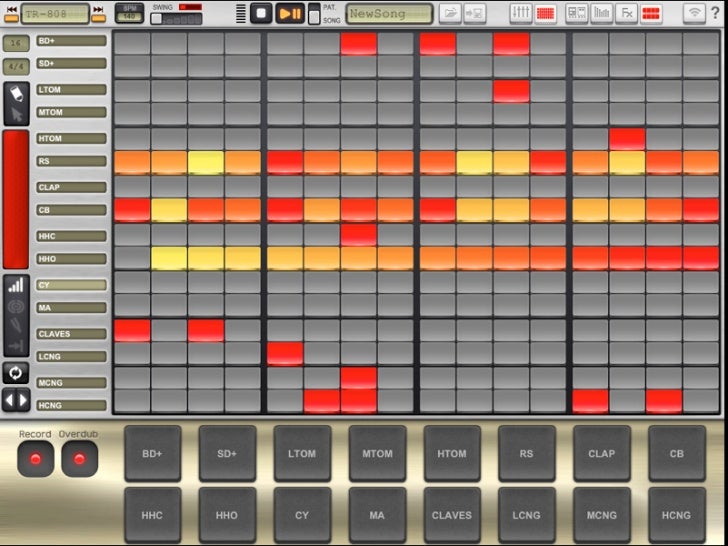Tap the BD+ drum pad
This screenshot has width=728, height=546.
(152, 453)
